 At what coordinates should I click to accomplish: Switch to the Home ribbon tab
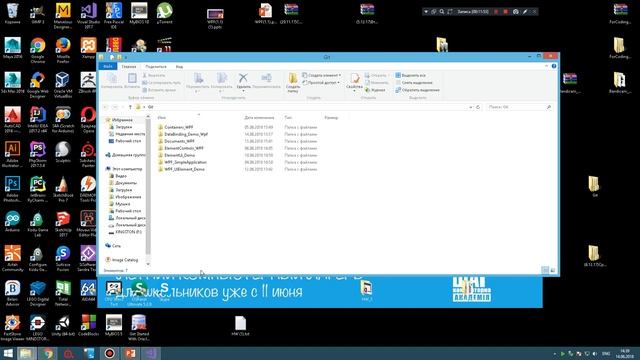pyautogui.click(x=129, y=66)
